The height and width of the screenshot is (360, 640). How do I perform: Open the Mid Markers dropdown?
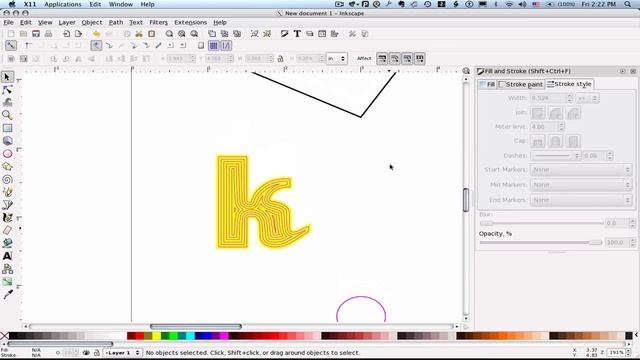click(581, 185)
